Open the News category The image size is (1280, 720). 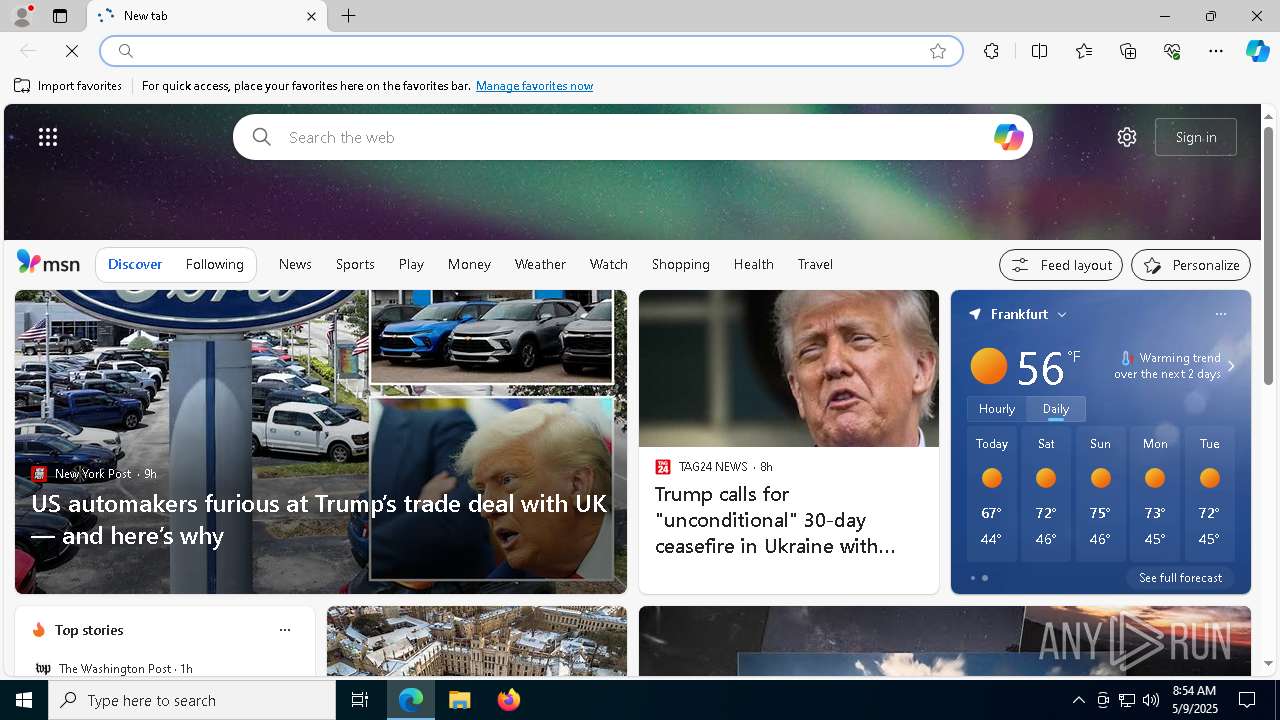pyautogui.click(x=295, y=264)
